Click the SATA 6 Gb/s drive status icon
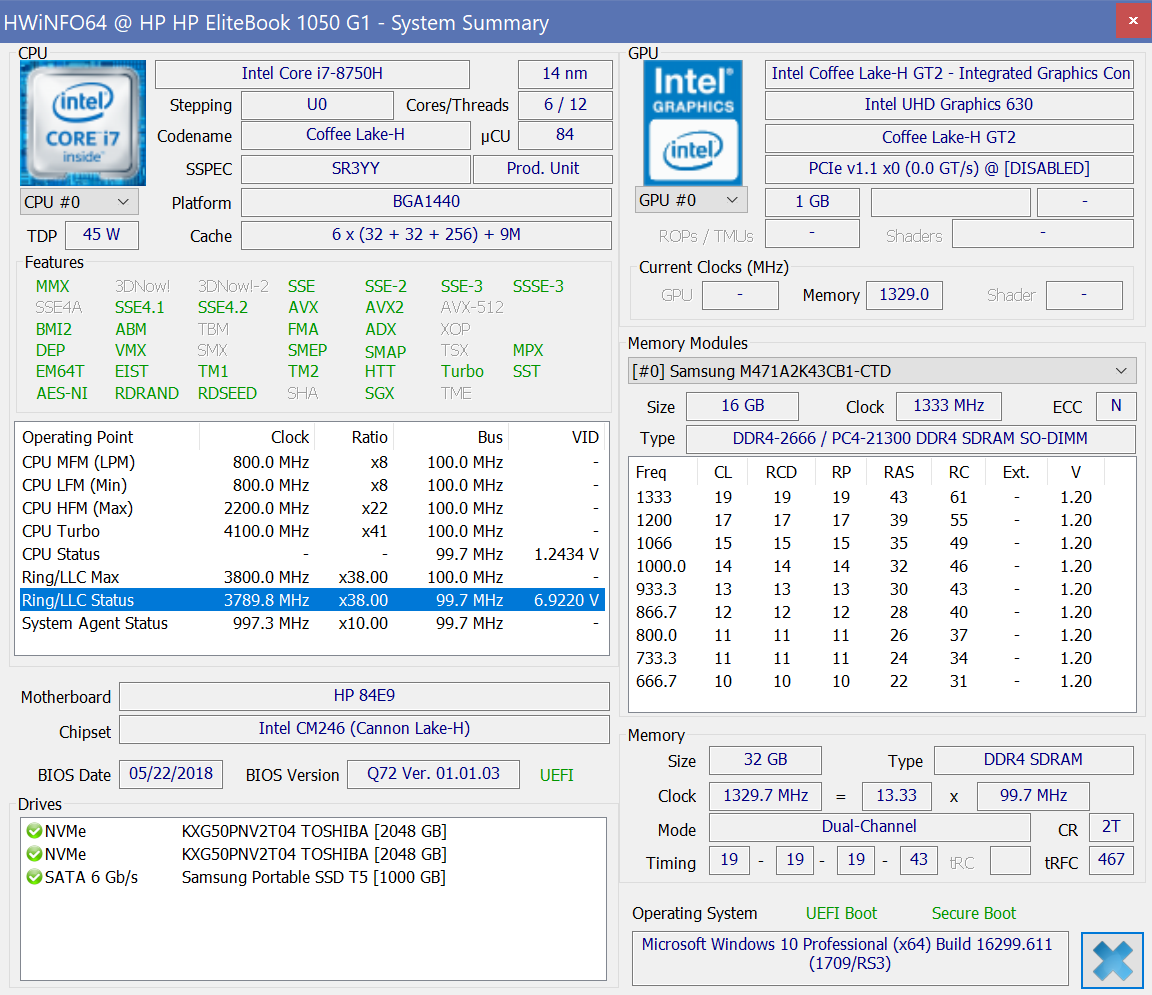 click(34, 878)
